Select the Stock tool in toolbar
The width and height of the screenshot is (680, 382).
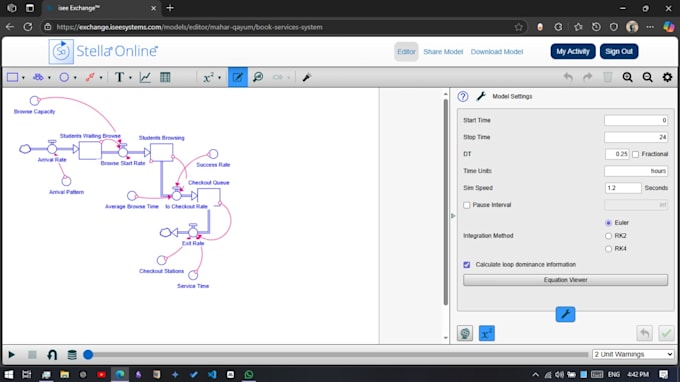click(x=13, y=77)
